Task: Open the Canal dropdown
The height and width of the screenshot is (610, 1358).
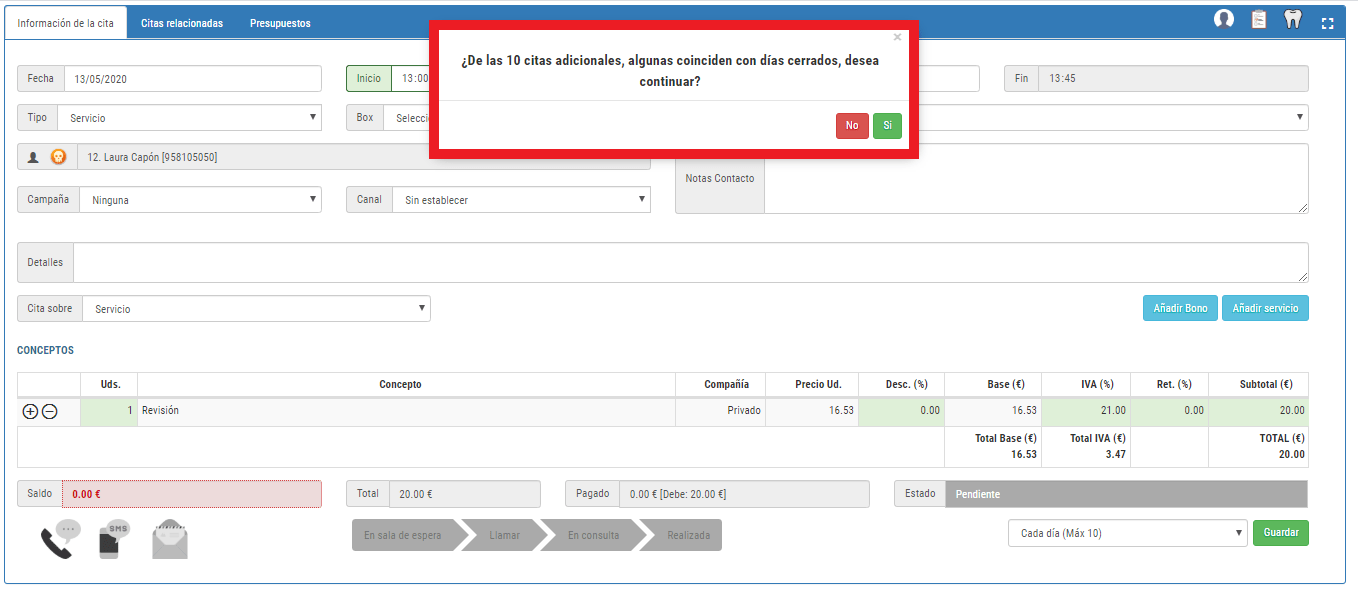Action: pos(520,200)
